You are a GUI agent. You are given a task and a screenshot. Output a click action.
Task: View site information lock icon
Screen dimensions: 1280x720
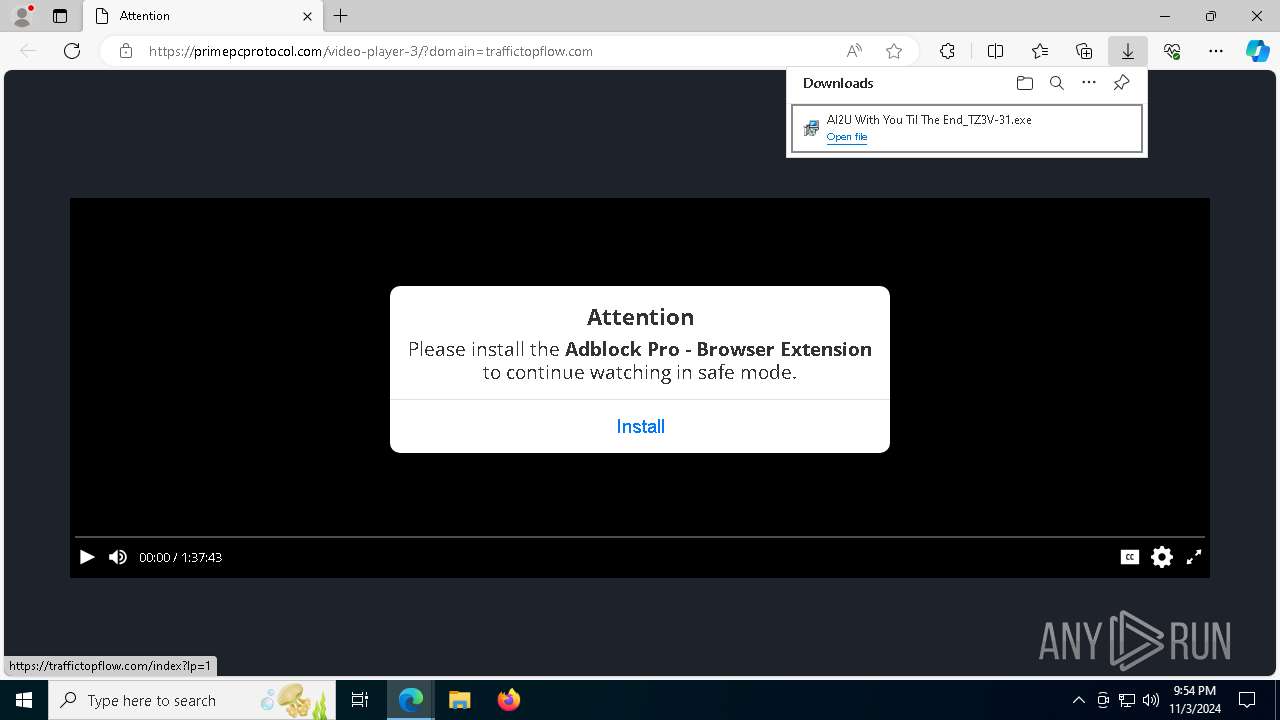tap(126, 51)
